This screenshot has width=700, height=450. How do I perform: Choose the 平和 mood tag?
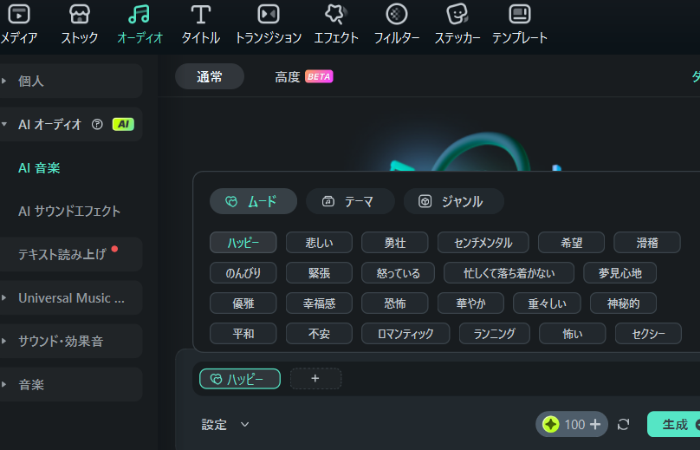coord(243,333)
